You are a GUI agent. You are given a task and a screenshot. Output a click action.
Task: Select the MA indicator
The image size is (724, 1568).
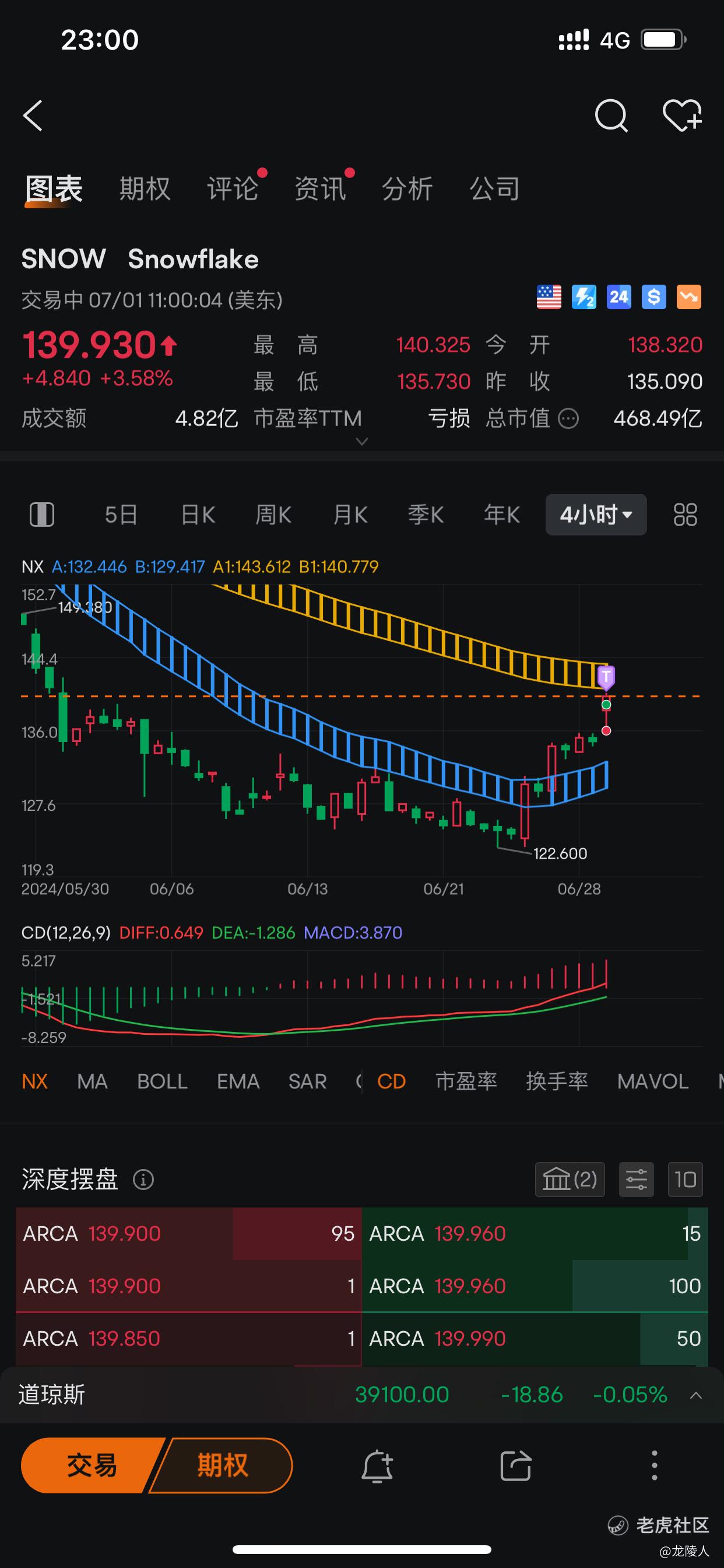[x=93, y=1081]
